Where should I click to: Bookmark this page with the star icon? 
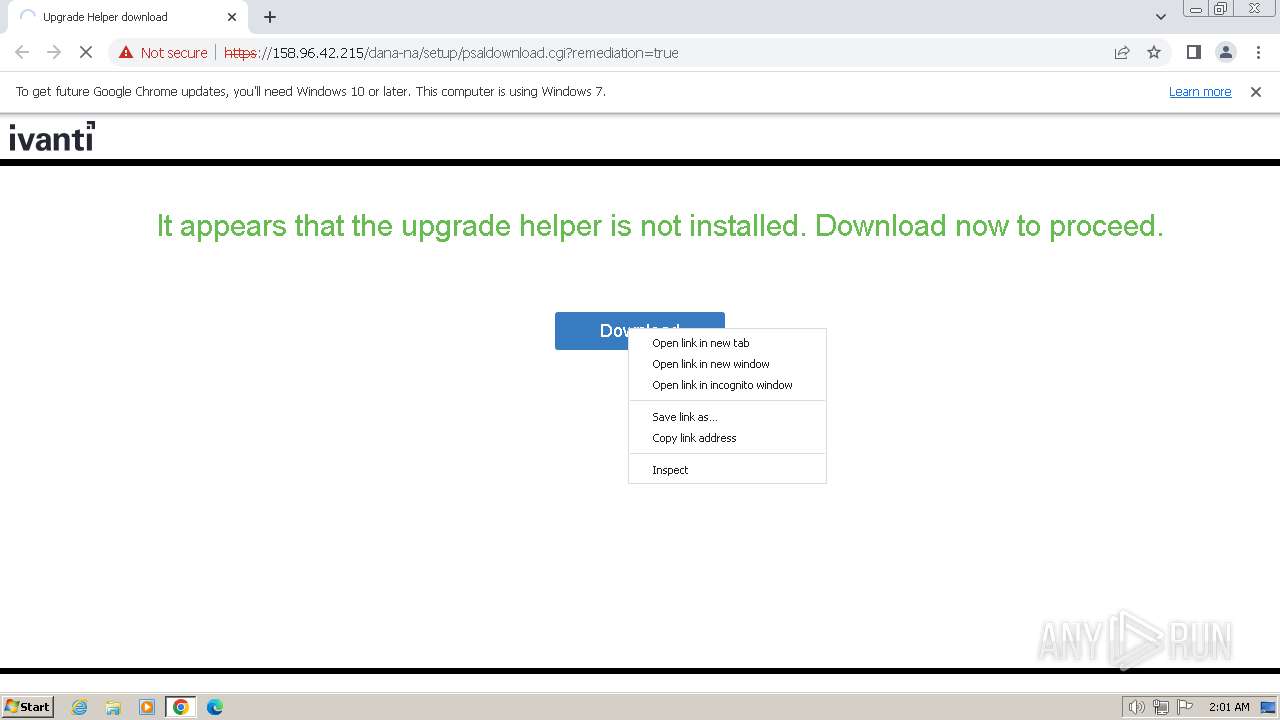coord(1154,52)
